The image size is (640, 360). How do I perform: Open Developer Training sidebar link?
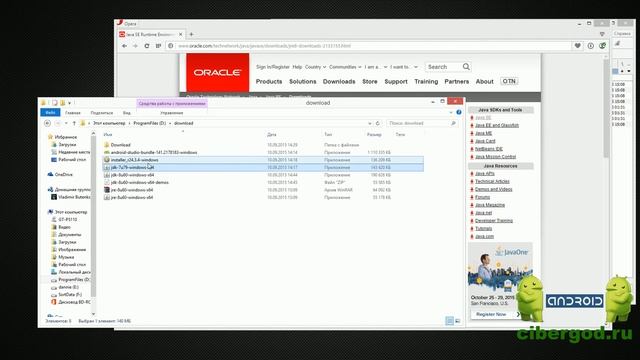coord(494,220)
